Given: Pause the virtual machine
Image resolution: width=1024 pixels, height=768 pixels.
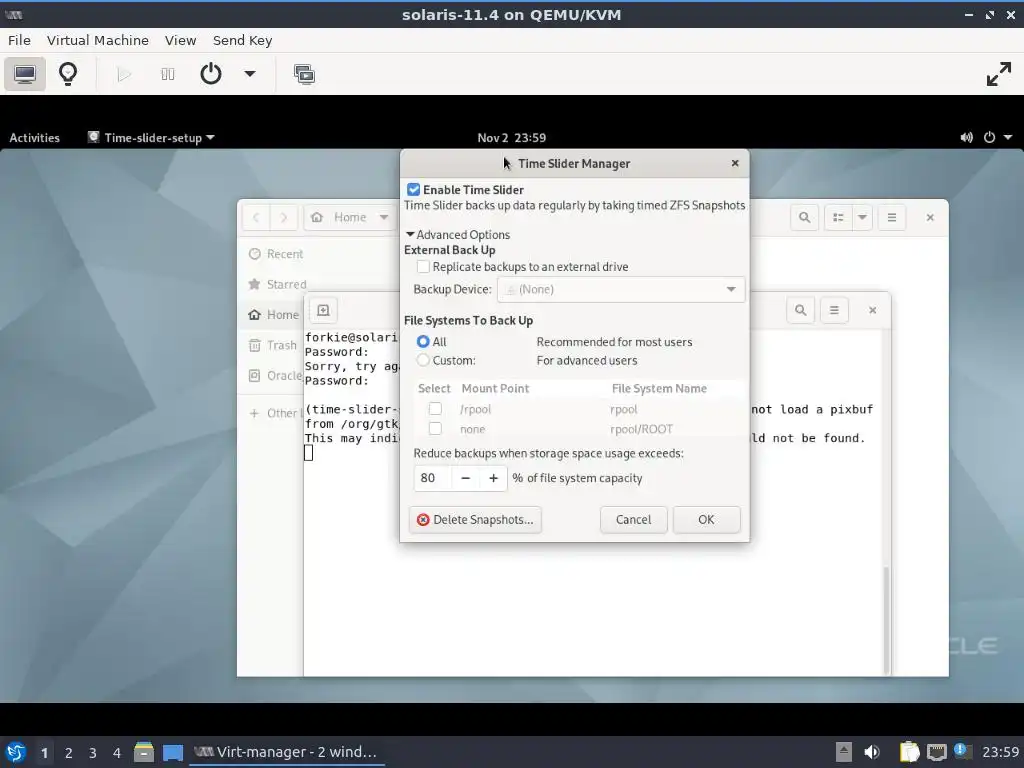Looking at the screenshot, I should (168, 74).
